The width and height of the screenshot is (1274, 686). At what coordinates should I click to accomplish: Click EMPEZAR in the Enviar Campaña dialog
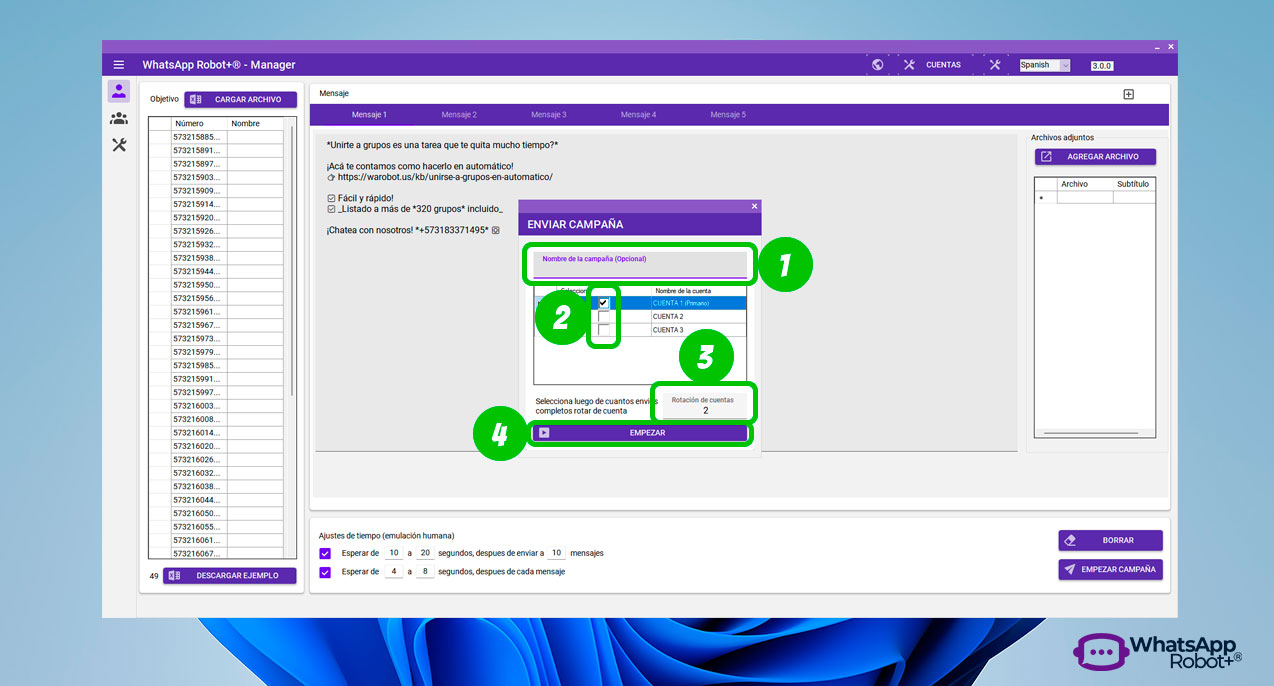640,433
